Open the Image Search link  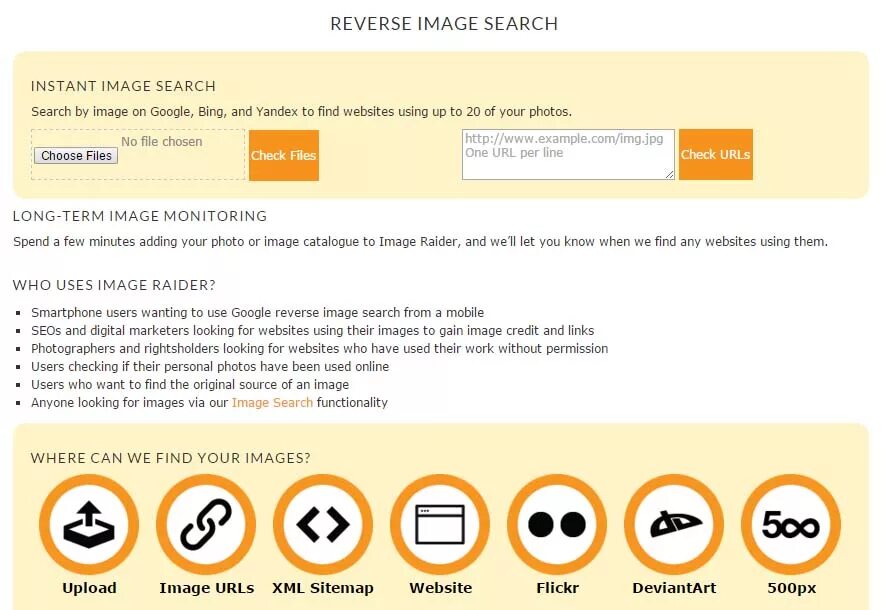[272, 403]
